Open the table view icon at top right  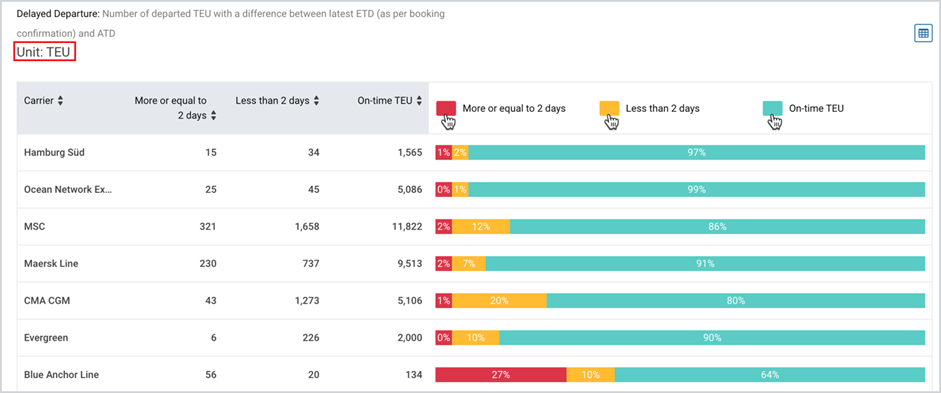922,34
